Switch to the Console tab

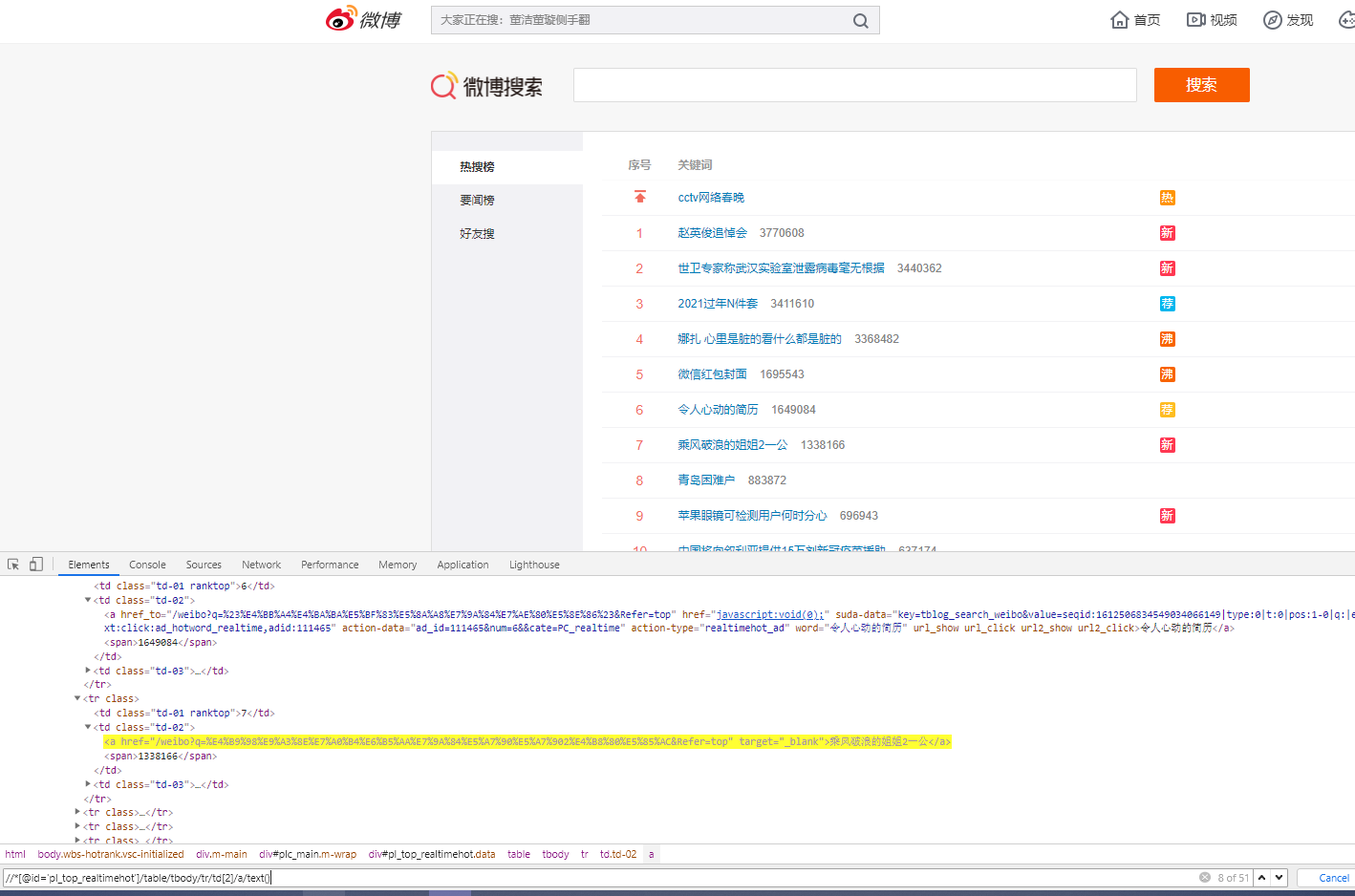147,565
